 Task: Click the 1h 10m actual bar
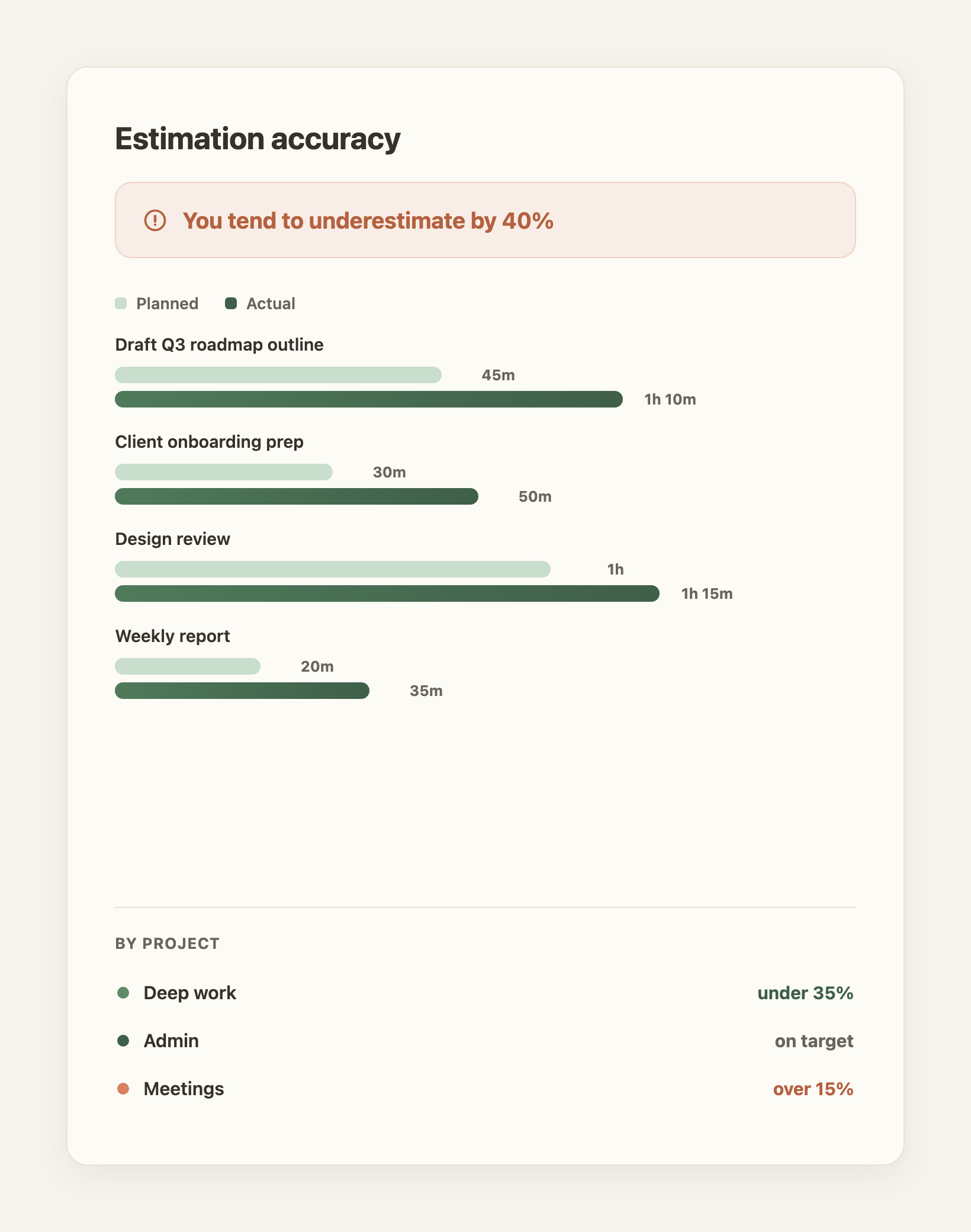click(x=369, y=399)
